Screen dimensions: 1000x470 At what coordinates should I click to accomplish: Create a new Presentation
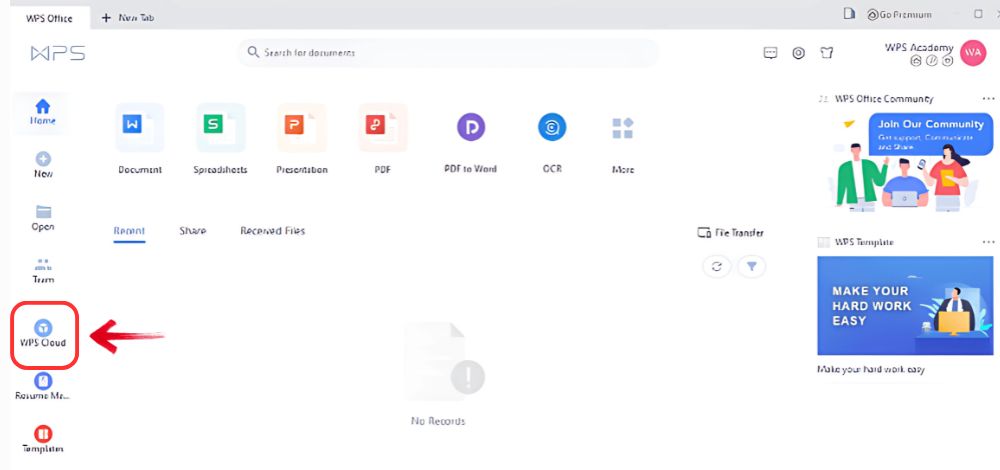pos(302,138)
